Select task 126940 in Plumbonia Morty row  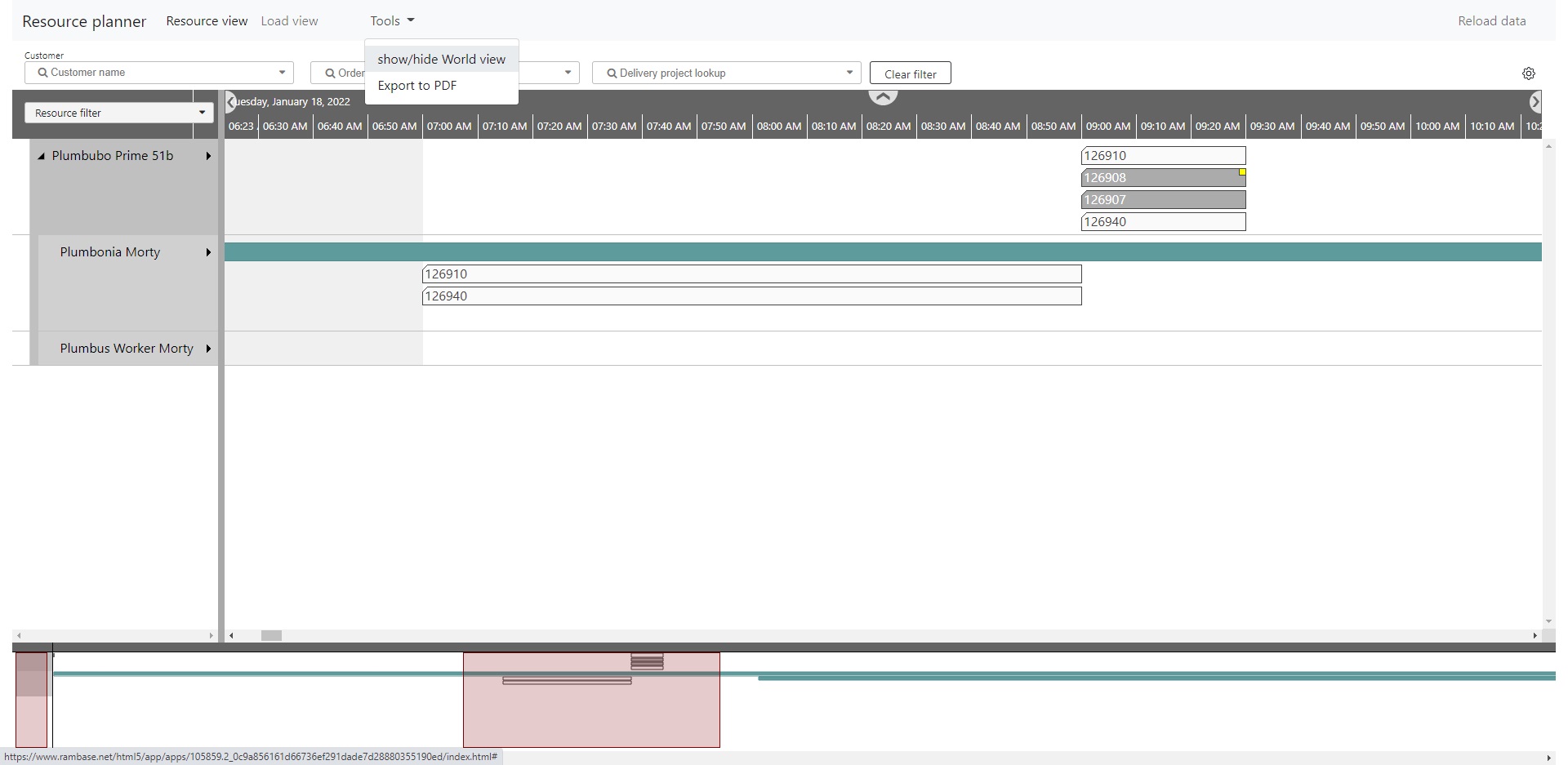tap(751, 296)
